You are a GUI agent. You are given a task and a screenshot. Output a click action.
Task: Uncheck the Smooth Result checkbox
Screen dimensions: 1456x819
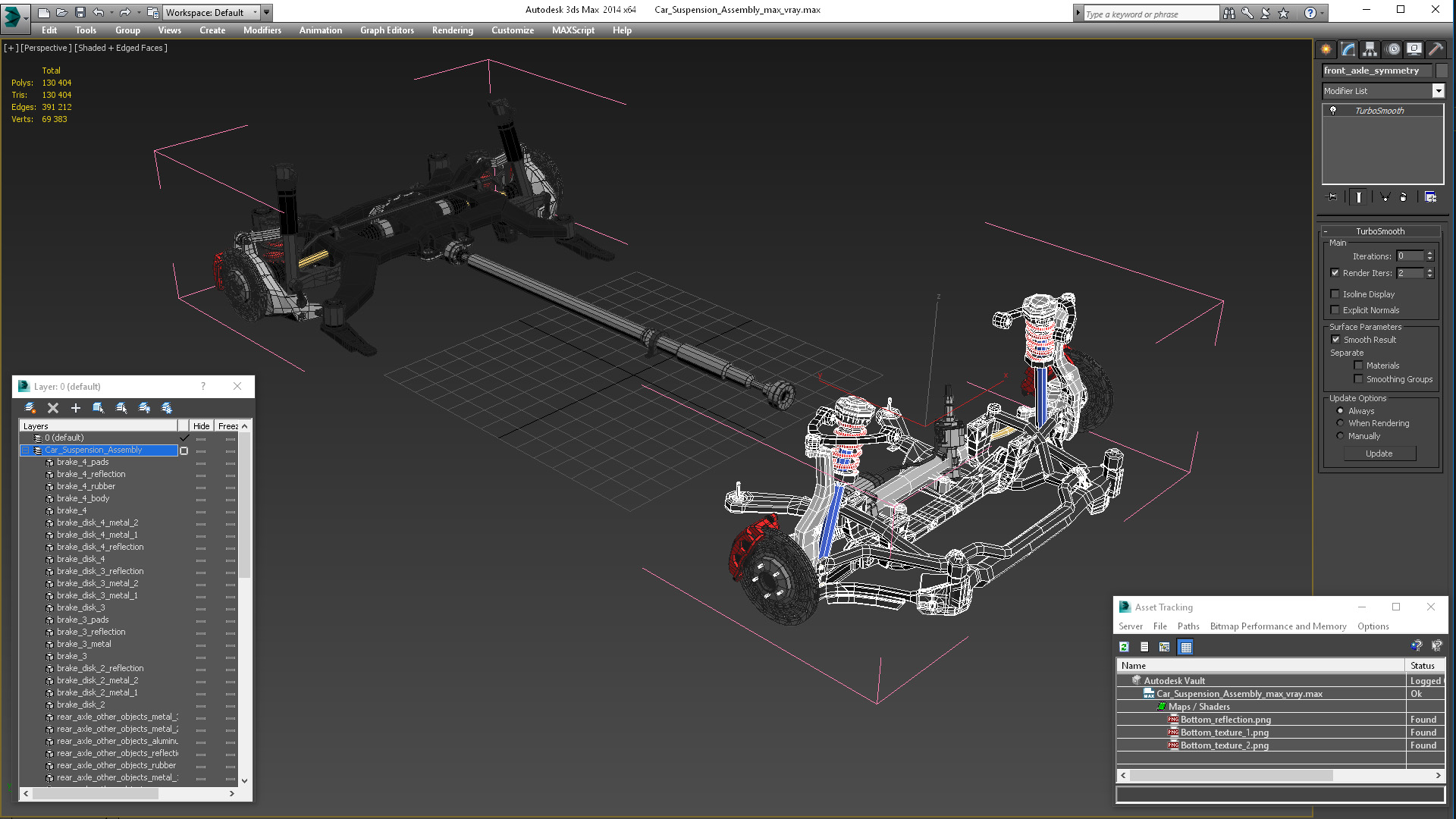pyautogui.click(x=1336, y=340)
